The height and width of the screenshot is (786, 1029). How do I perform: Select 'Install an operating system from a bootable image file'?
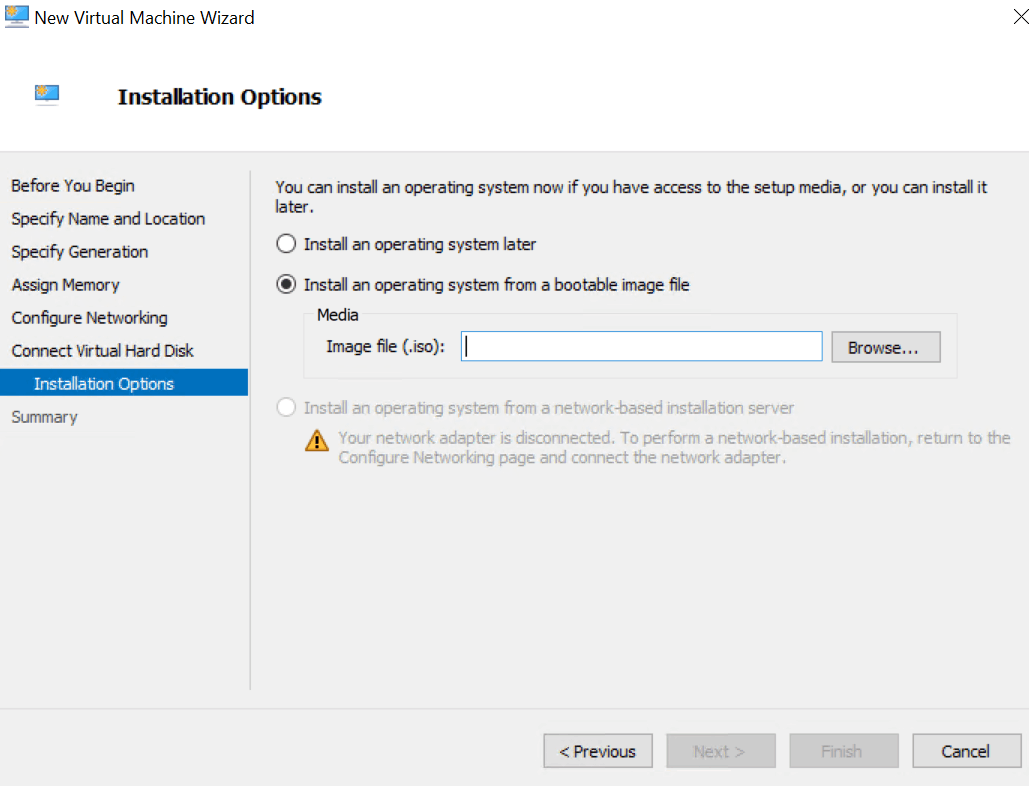coord(285,283)
